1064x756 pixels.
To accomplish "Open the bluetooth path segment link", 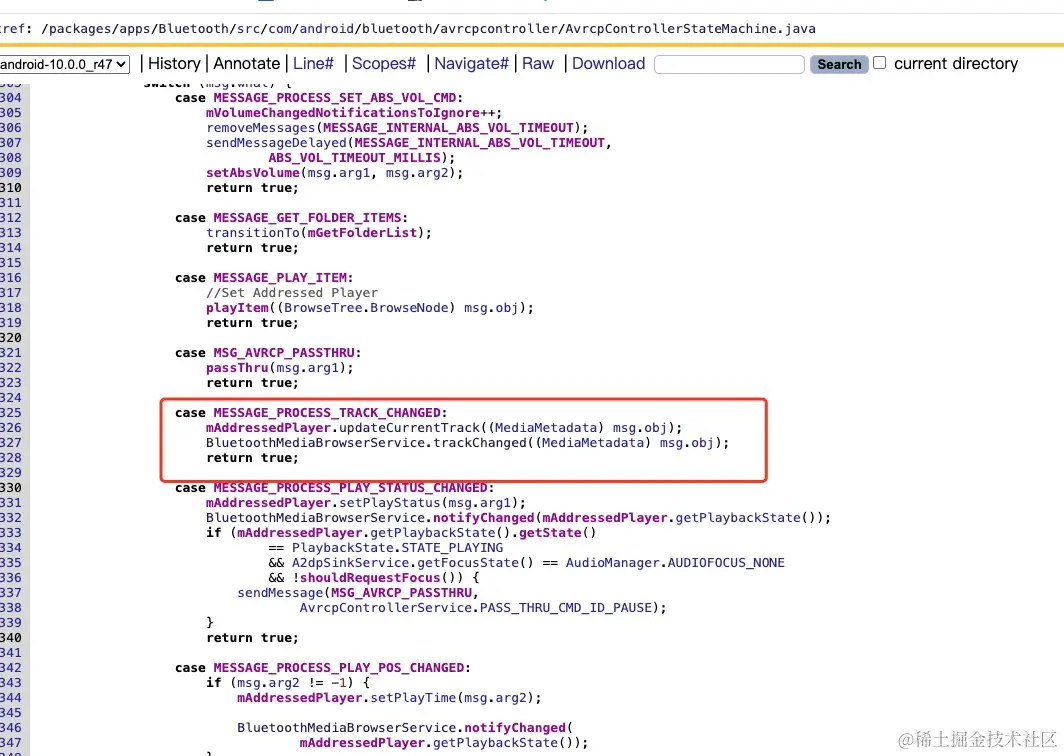I will click(397, 29).
